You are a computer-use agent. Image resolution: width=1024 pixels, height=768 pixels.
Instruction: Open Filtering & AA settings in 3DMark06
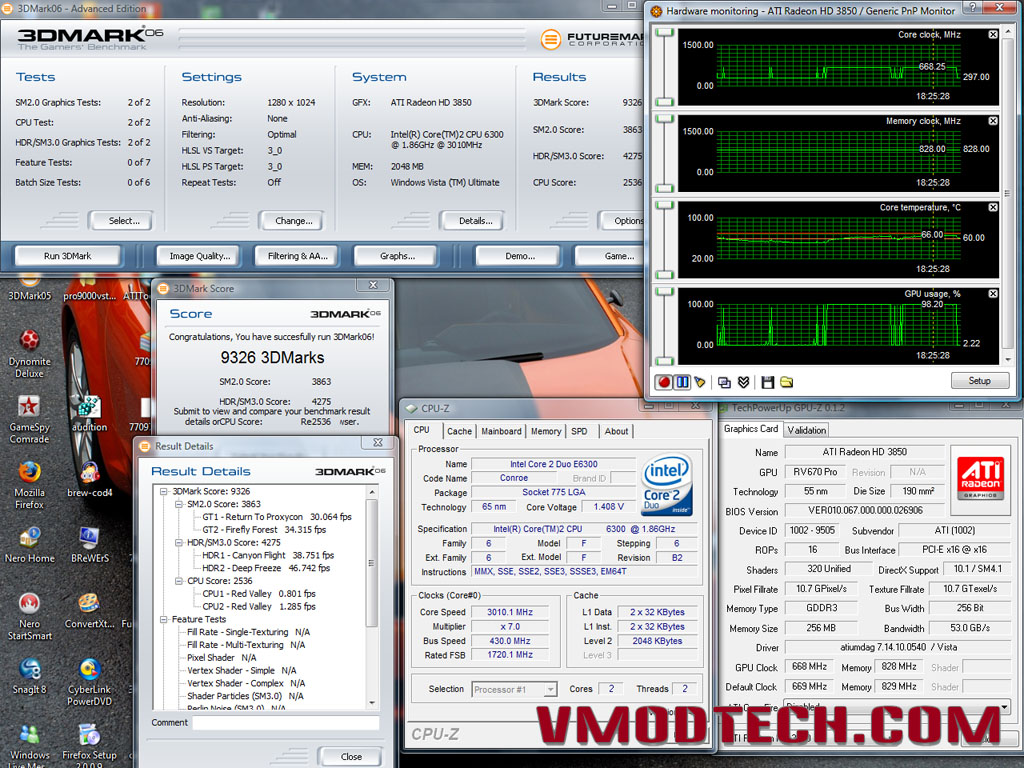tap(298, 256)
